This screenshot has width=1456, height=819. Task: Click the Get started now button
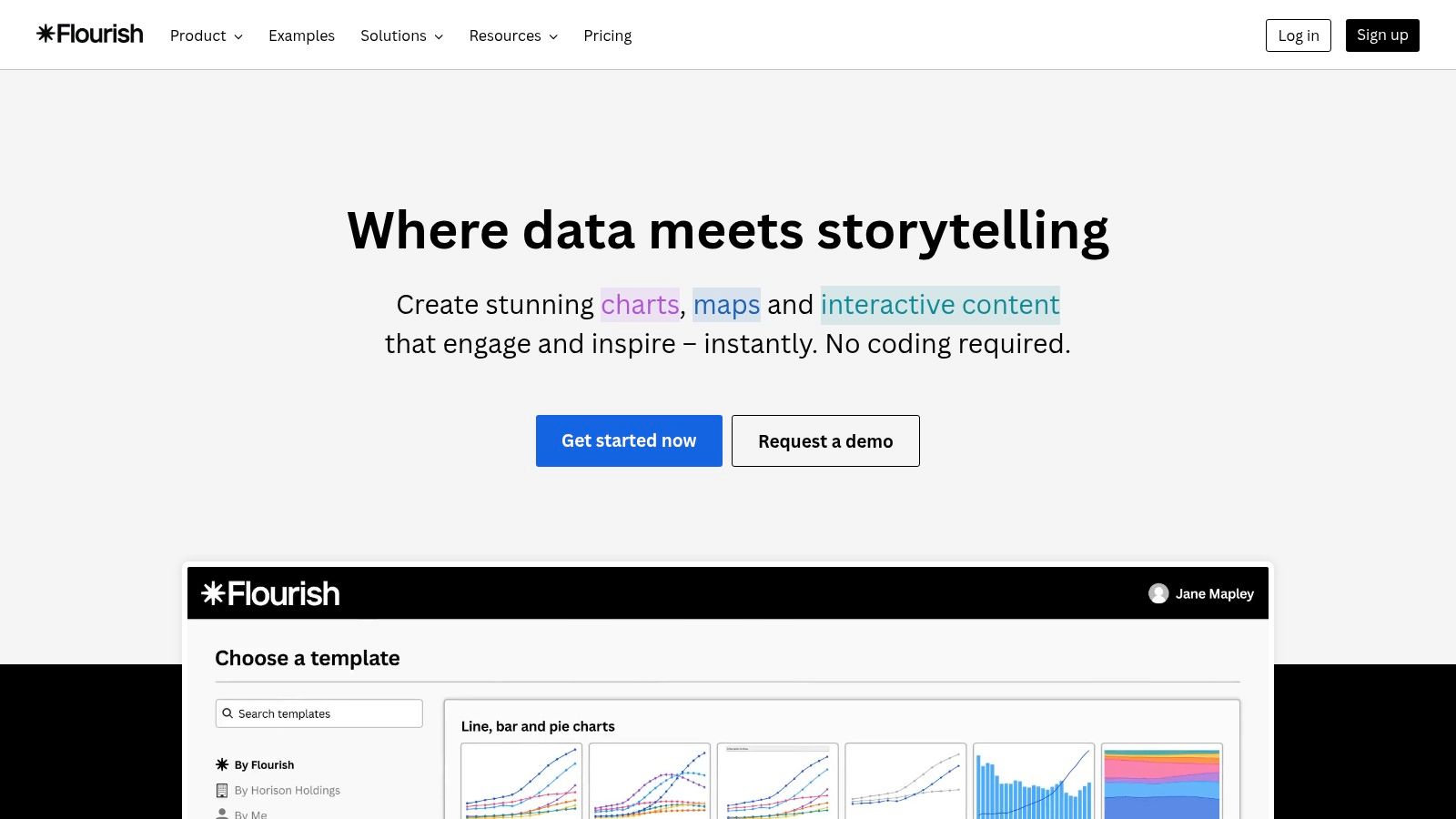(x=629, y=441)
